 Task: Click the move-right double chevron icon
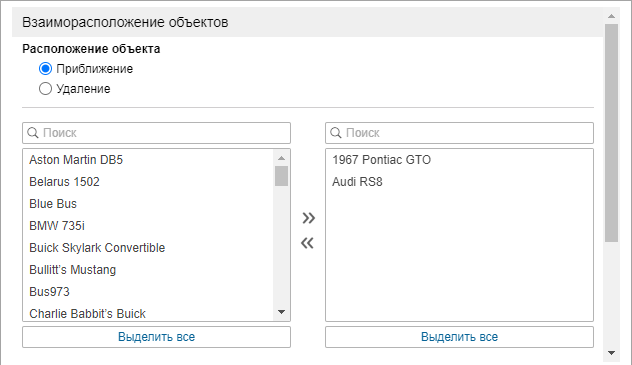coord(308,218)
